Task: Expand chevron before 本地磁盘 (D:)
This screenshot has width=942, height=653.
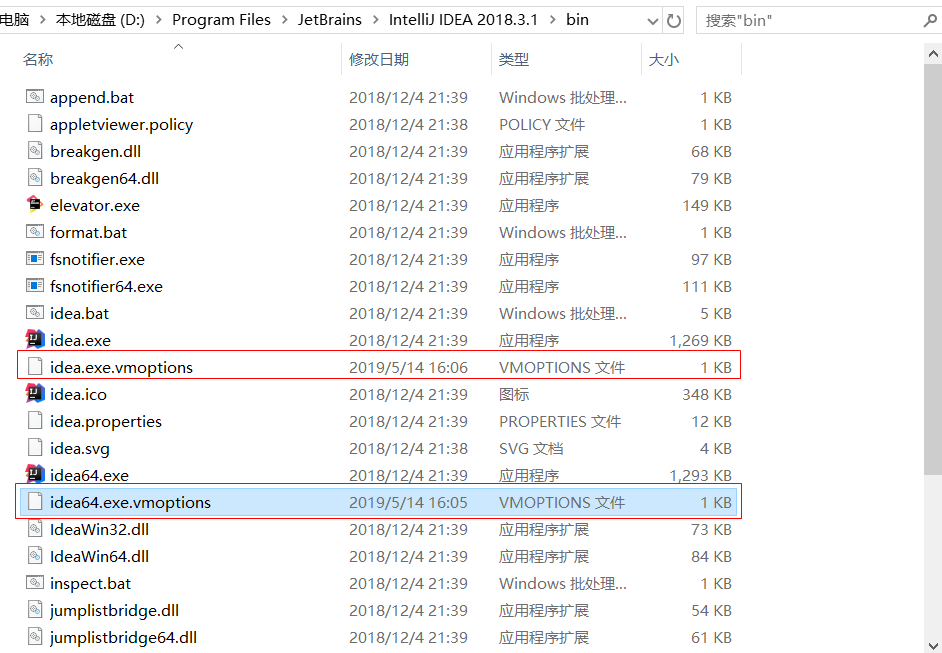Action: pyautogui.click(x=43, y=20)
